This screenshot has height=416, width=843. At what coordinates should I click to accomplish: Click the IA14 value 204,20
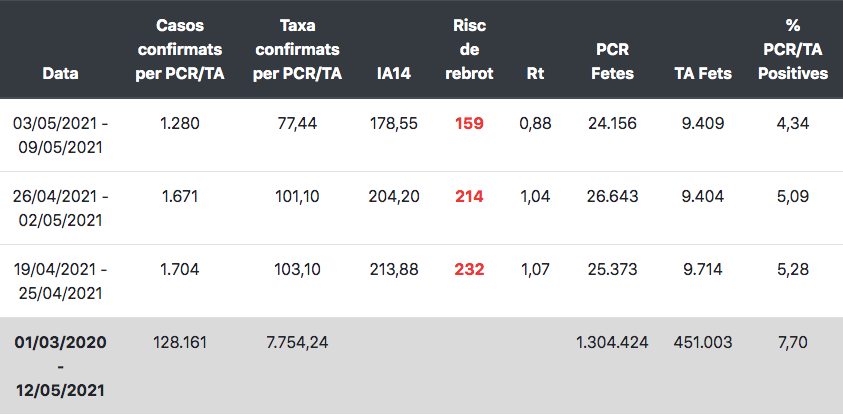[x=393, y=197]
